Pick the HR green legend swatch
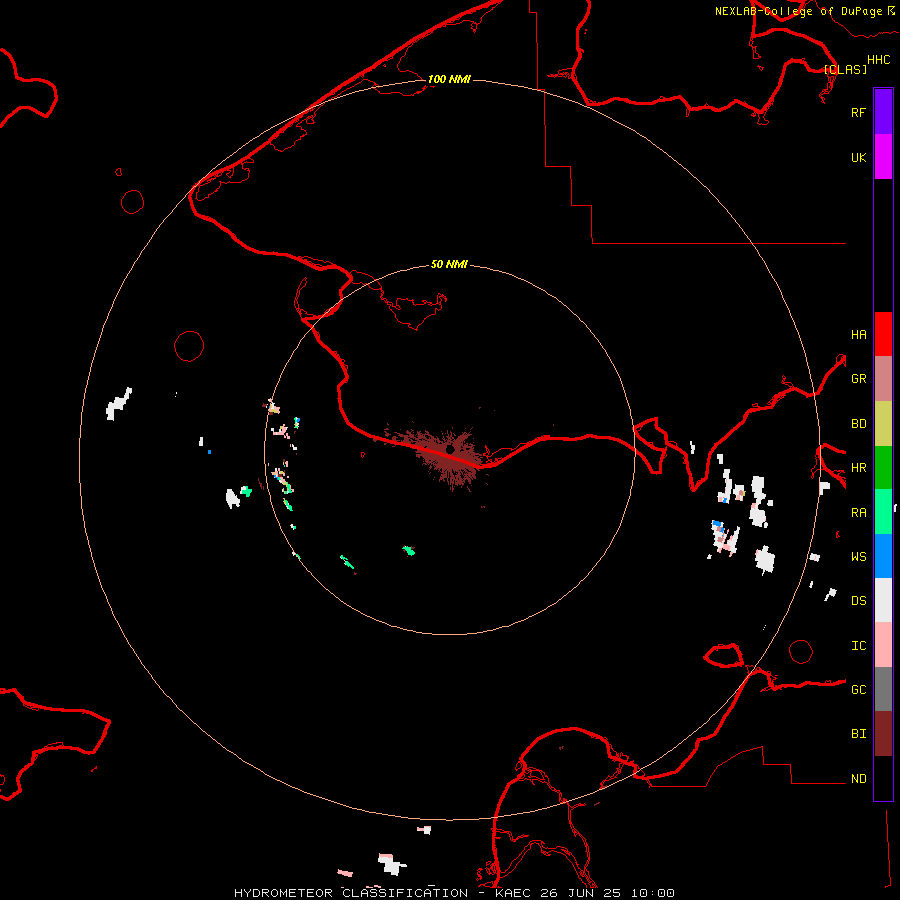This screenshot has width=900, height=900. (883, 468)
